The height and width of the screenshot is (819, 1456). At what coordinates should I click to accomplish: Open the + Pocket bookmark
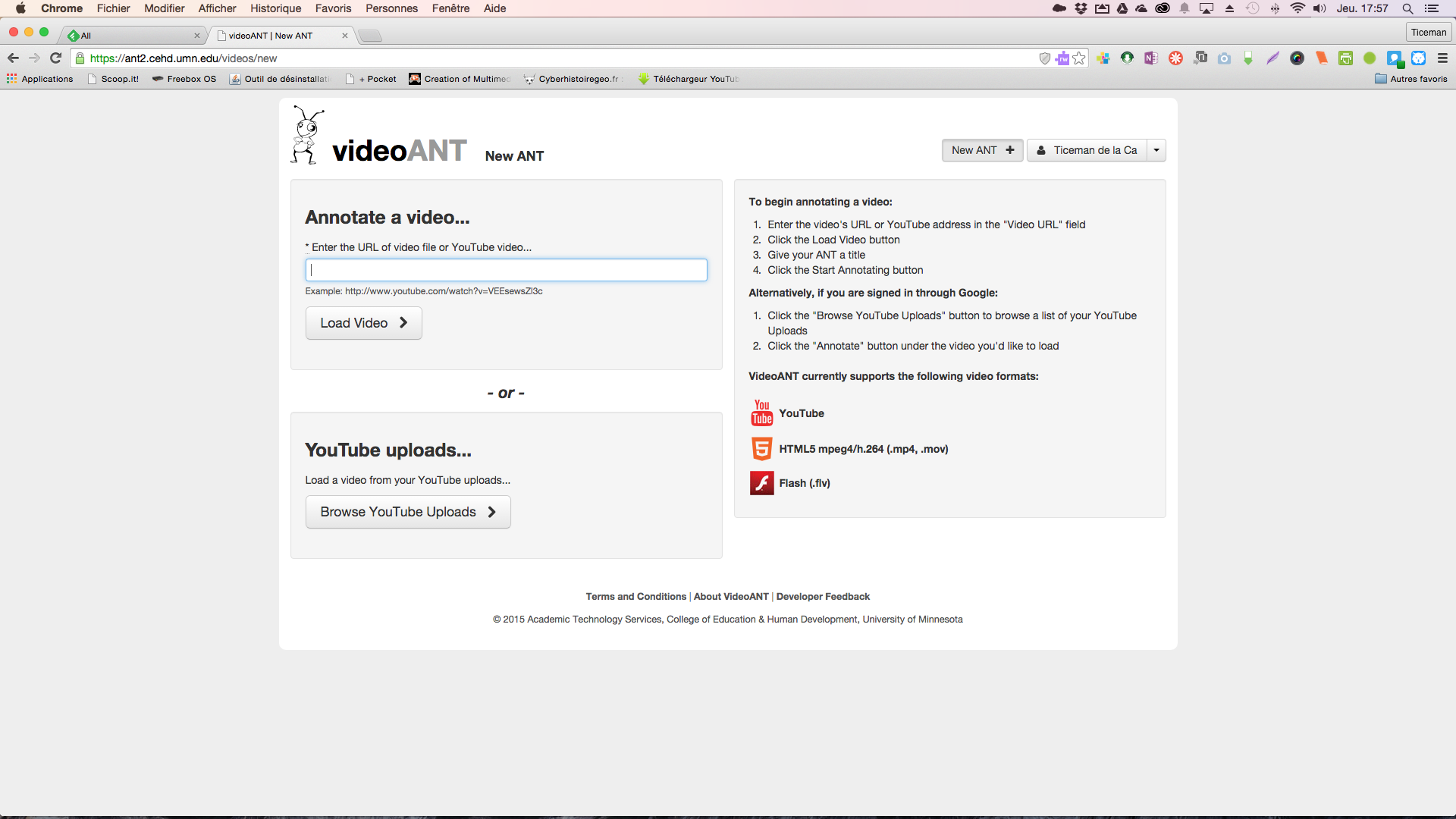(371, 79)
